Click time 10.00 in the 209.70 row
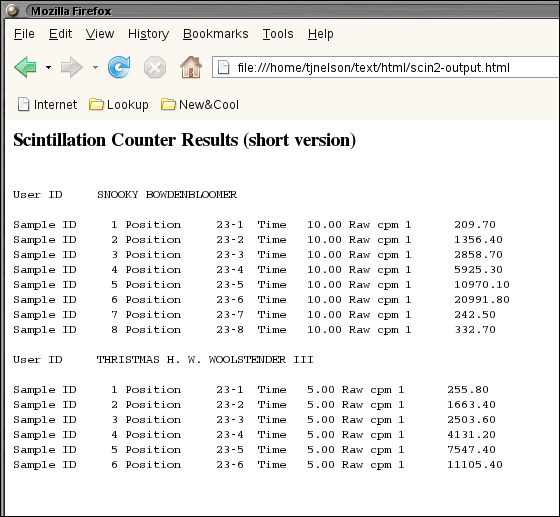 pos(324,225)
